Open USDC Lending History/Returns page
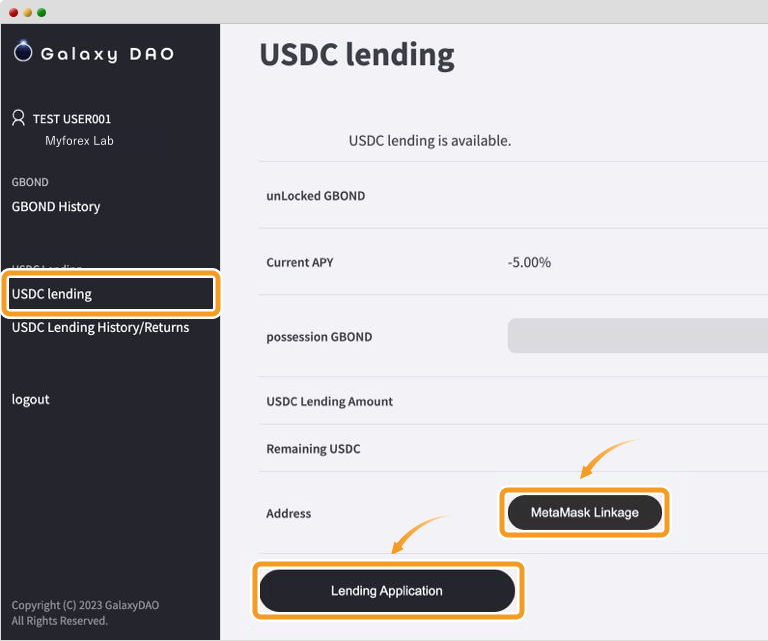 (100, 327)
